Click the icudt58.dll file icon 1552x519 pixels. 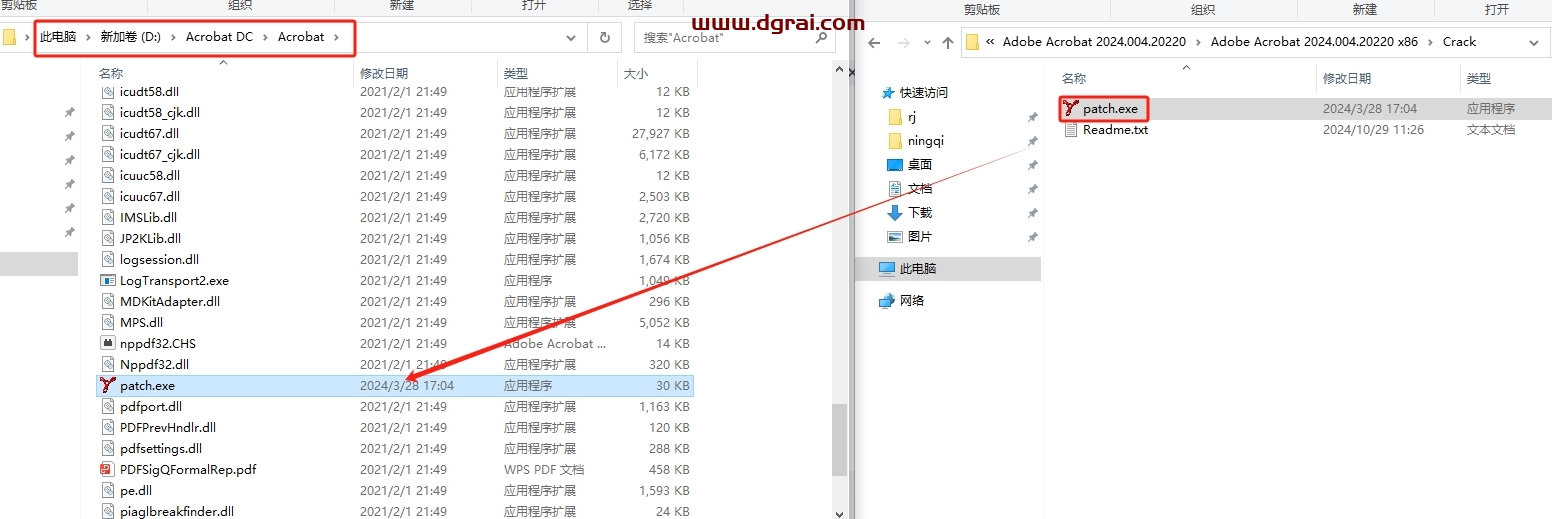point(108,91)
